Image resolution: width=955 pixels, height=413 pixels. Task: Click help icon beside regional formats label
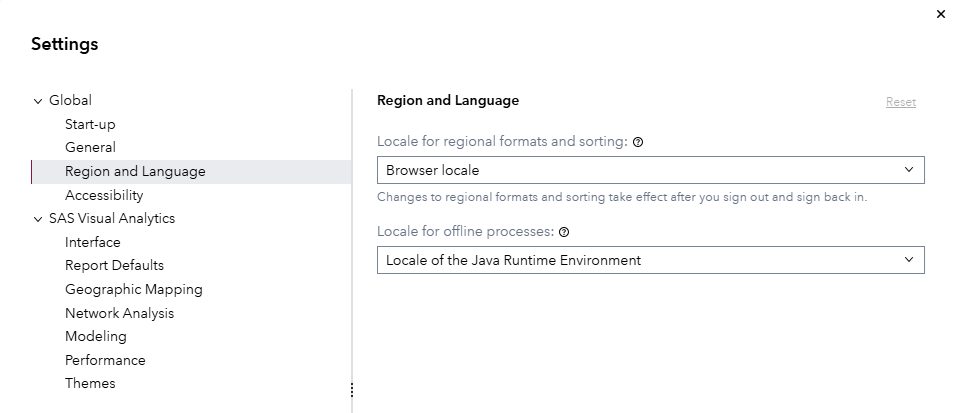click(638, 142)
